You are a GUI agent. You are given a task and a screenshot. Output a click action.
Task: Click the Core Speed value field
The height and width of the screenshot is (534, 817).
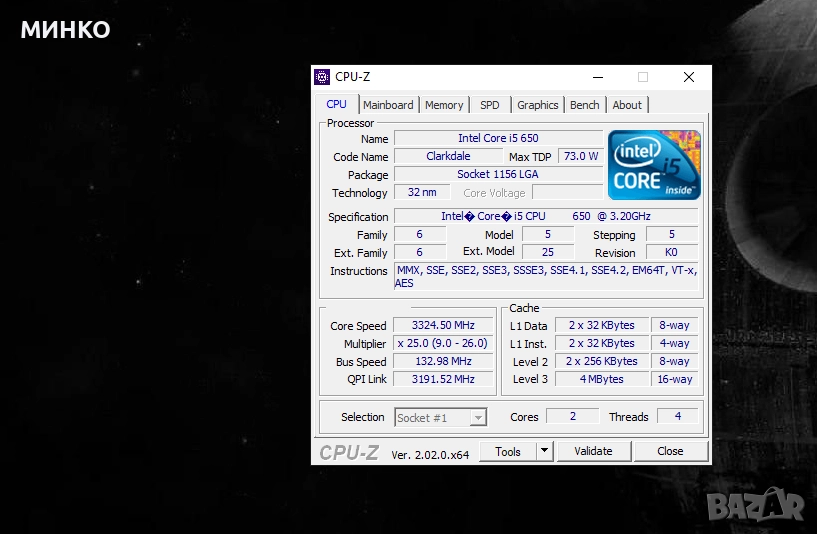click(x=441, y=325)
